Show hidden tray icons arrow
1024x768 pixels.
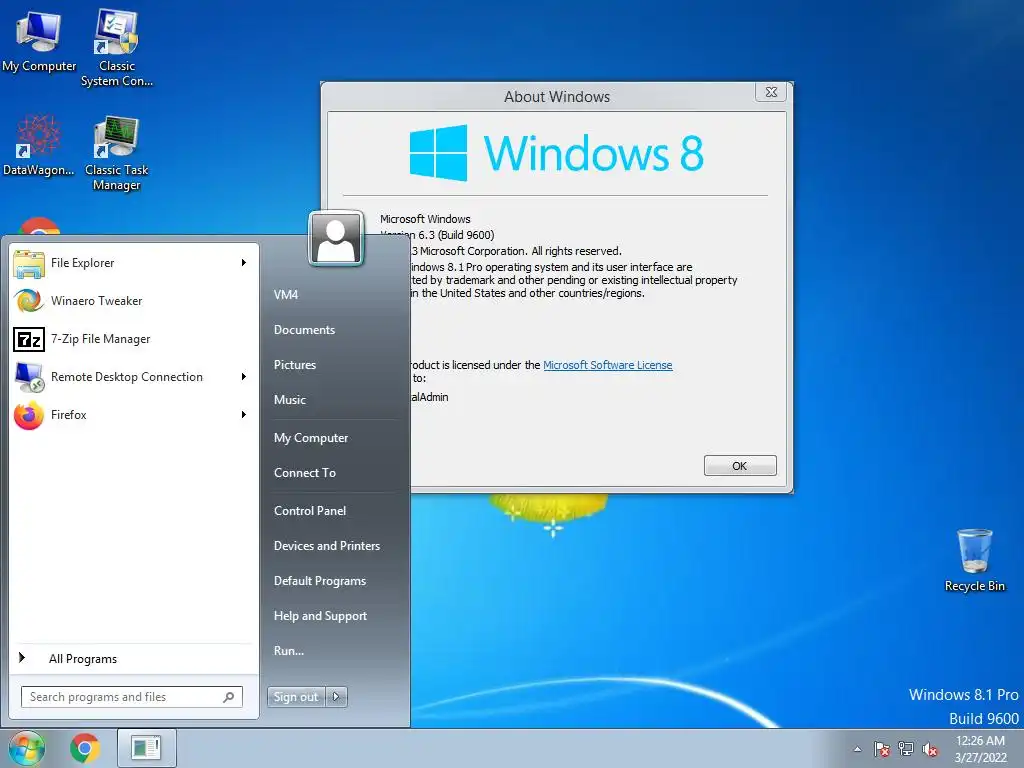(x=857, y=749)
